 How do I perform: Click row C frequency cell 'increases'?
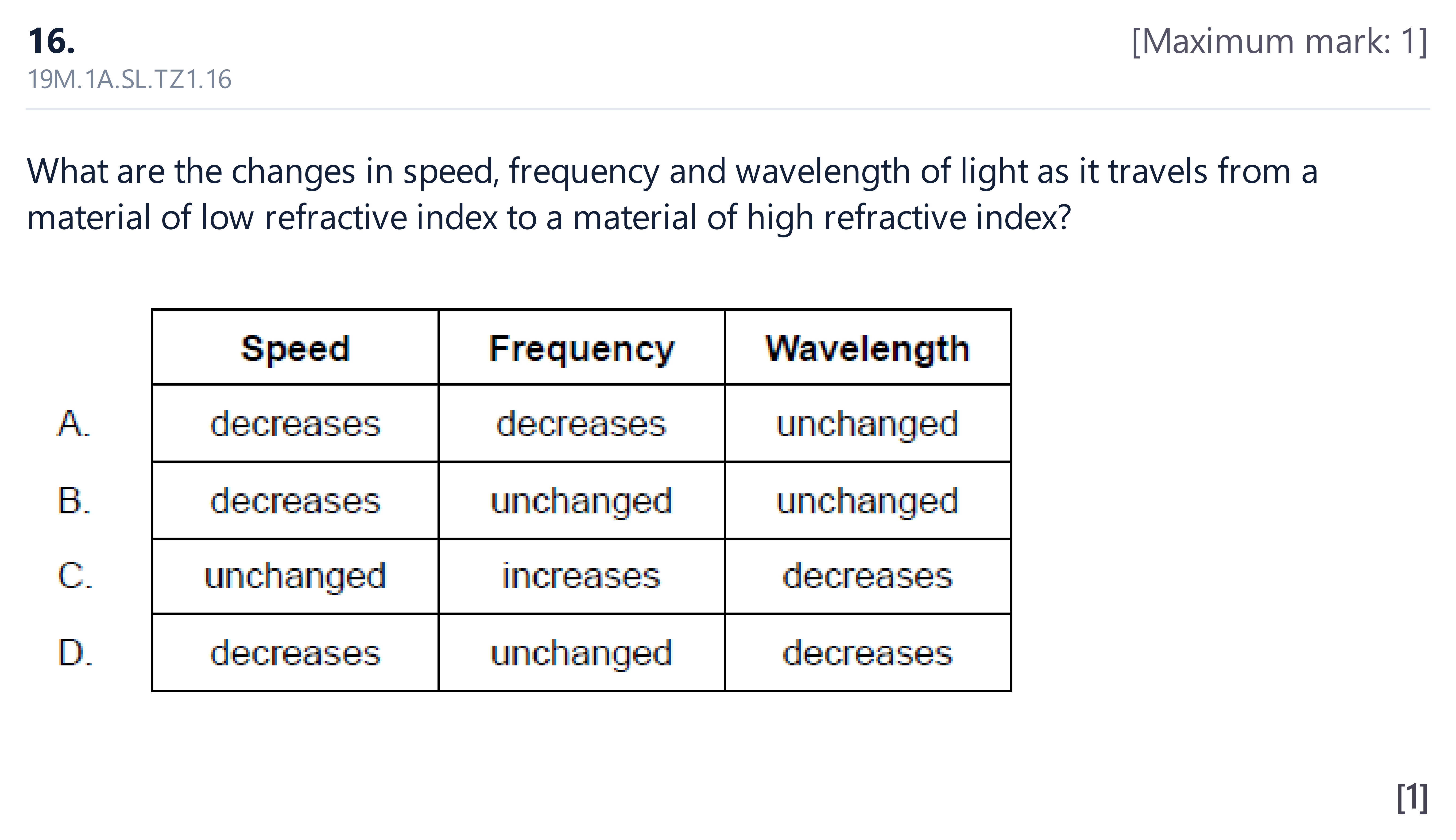[x=581, y=576]
